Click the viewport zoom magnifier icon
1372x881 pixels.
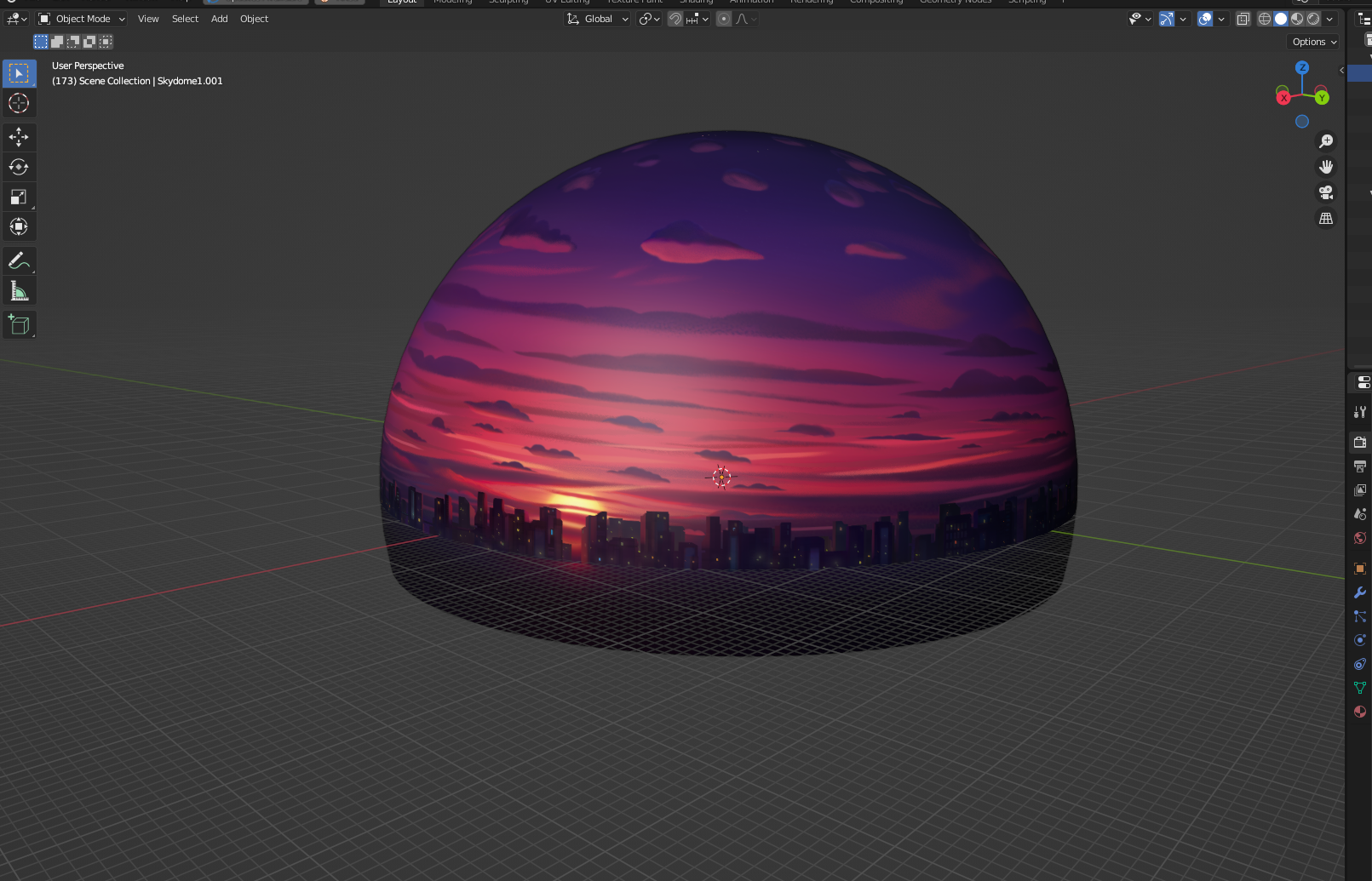point(1326,141)
